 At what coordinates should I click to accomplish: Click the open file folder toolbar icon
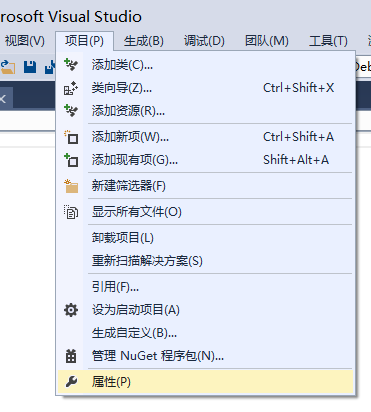(x=8, y=67)
